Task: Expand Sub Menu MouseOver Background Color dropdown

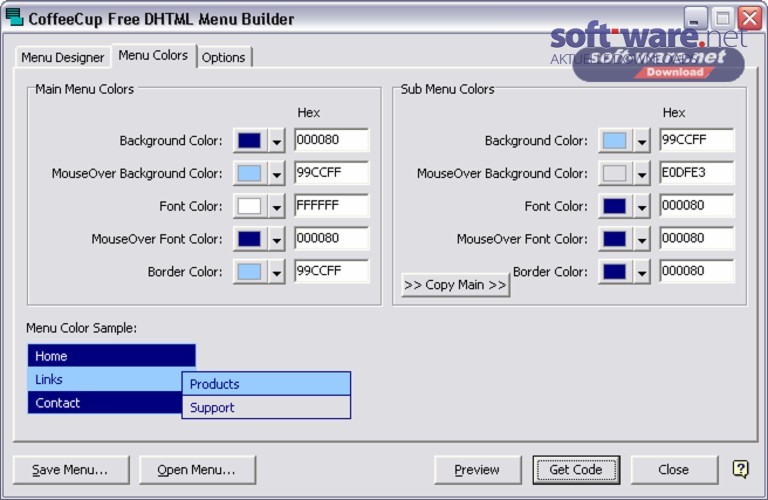Action: click(x=642, y=174)
